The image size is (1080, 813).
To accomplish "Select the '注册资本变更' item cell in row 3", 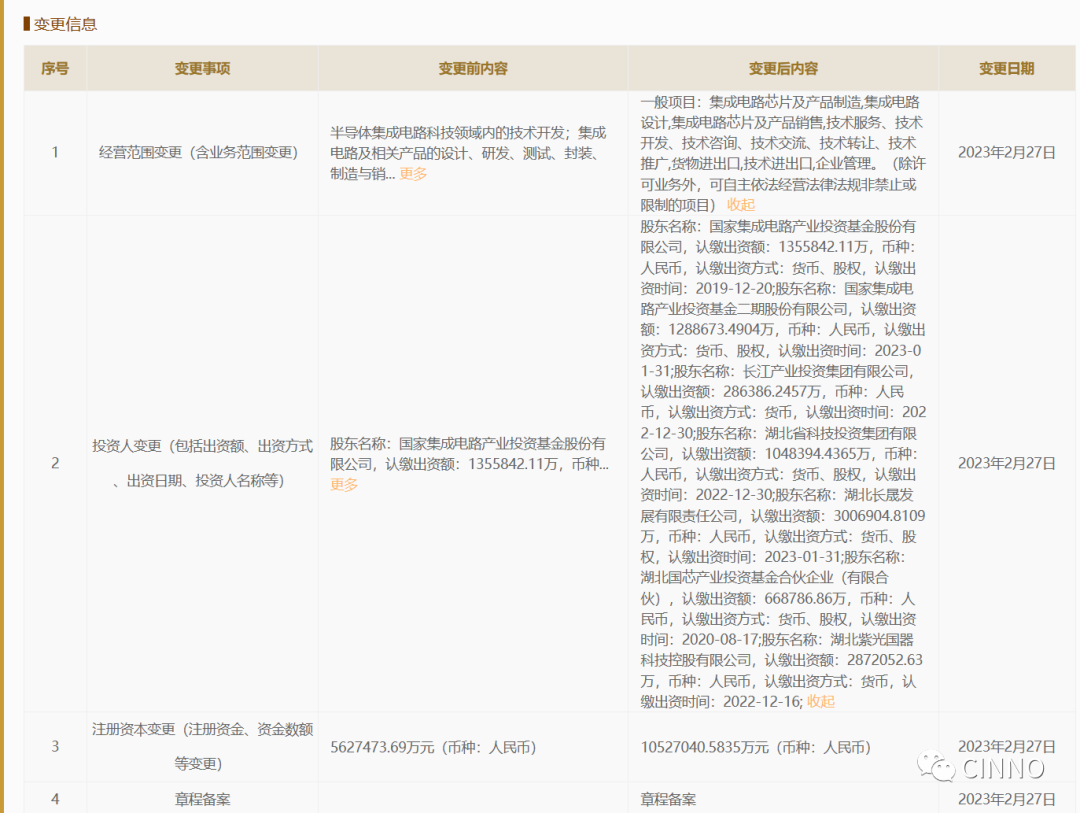I will [x=202, y=746].
